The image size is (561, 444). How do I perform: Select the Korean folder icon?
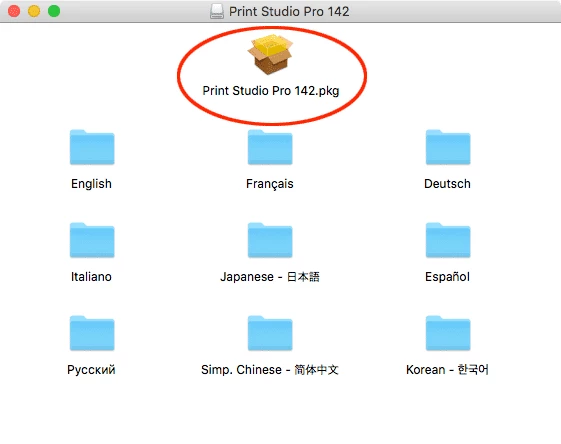pos(448,333)
